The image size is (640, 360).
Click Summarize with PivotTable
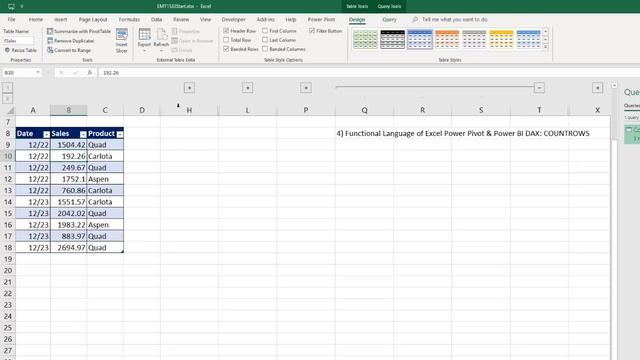point(79,31)
